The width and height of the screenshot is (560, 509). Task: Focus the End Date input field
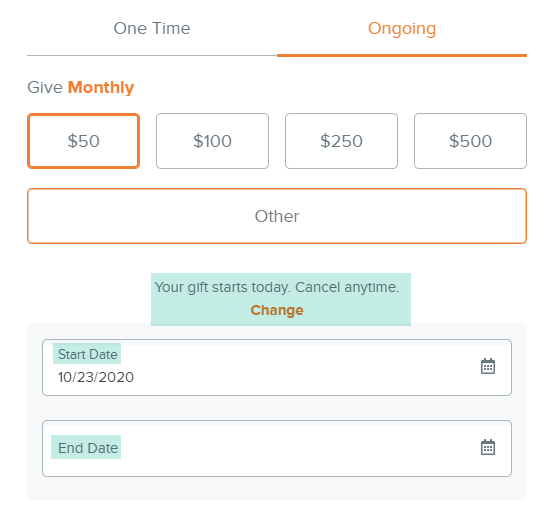[277, 448]
